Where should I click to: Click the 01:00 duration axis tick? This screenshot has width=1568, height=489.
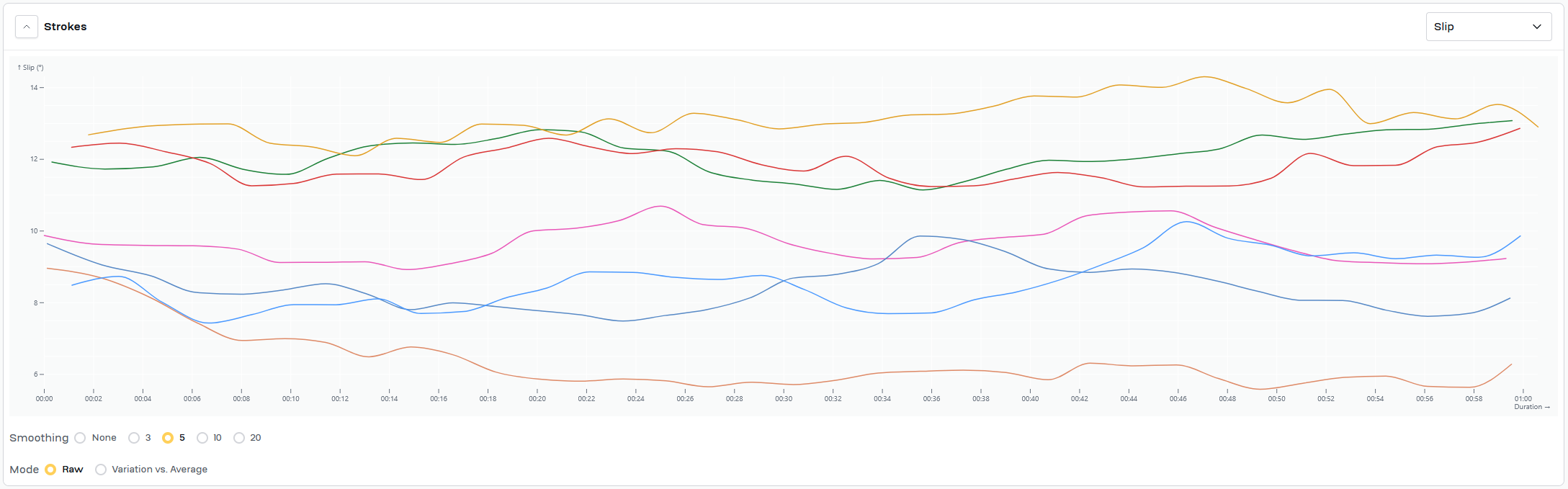(1523, 398)
